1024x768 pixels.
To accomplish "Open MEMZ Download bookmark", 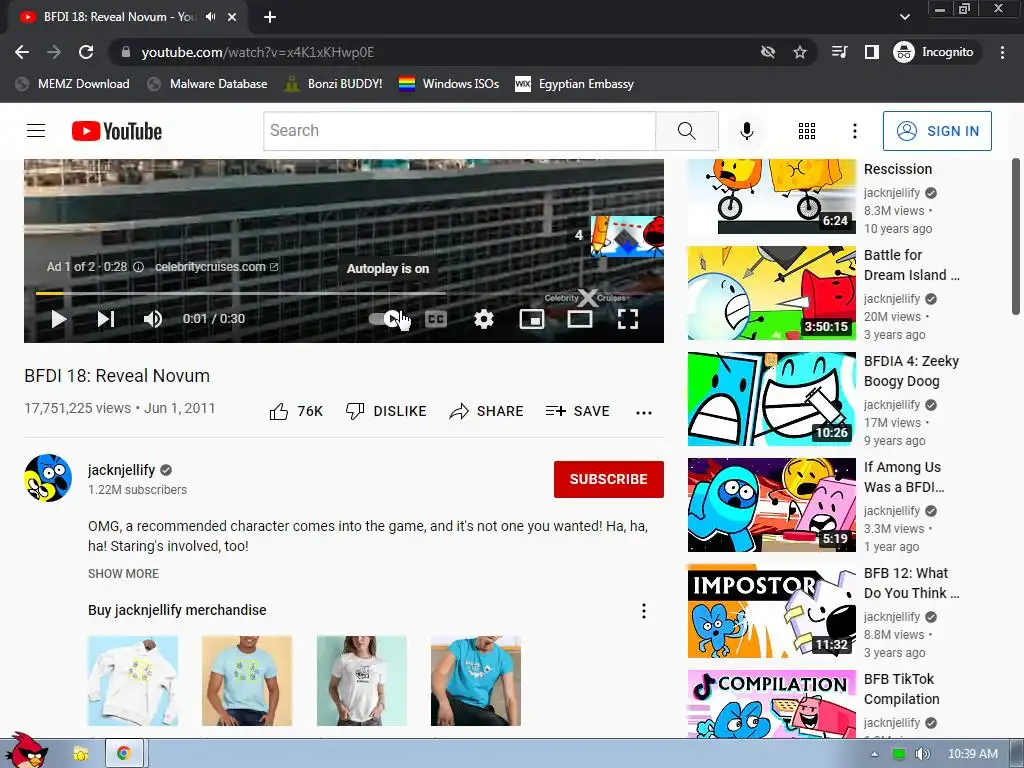I will (72, 84).
